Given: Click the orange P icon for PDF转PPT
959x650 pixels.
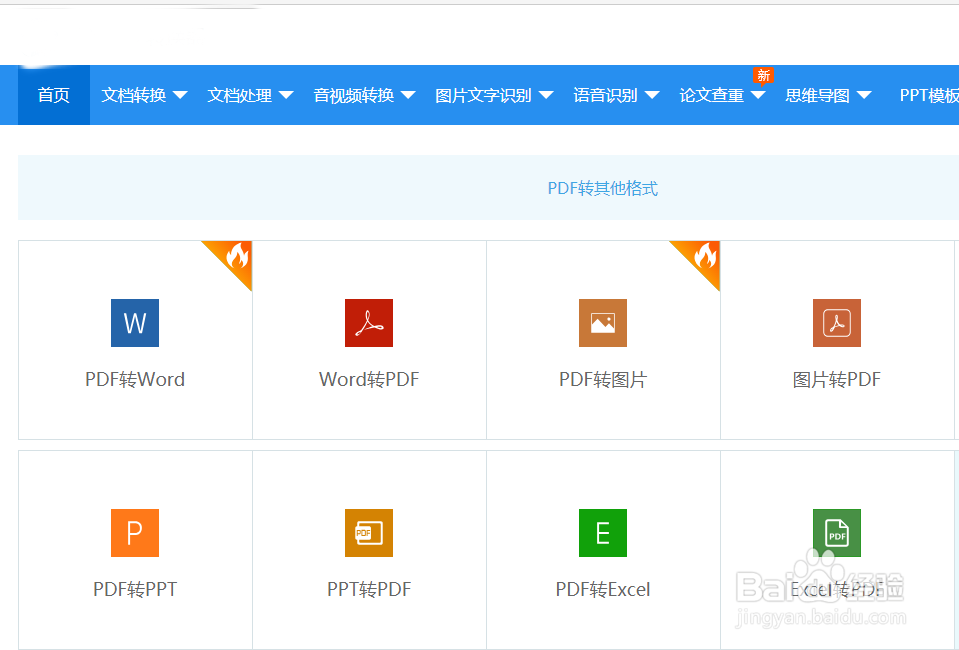Looking at the screenshot, I should [x=135, y=533].
